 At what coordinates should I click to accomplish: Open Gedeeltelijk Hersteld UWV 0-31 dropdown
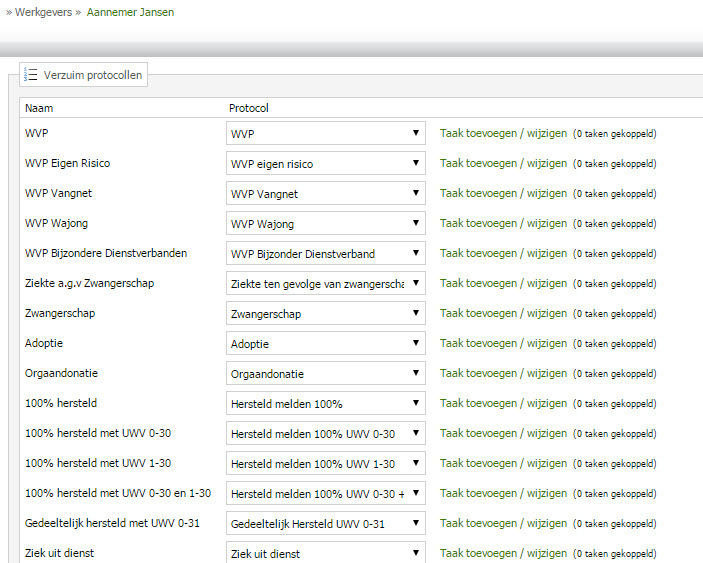[x=325, y=523]
